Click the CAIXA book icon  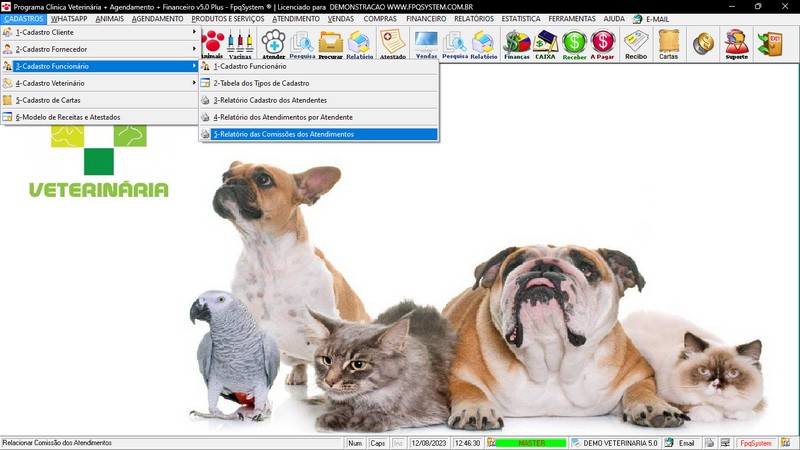pos(545,44)
